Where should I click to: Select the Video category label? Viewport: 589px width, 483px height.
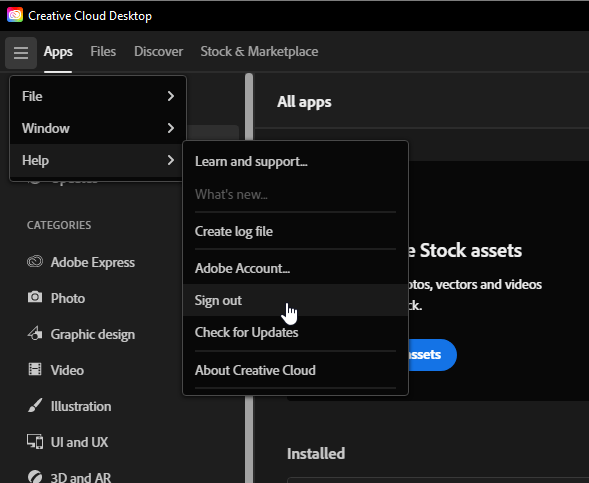tap(67, 370)
